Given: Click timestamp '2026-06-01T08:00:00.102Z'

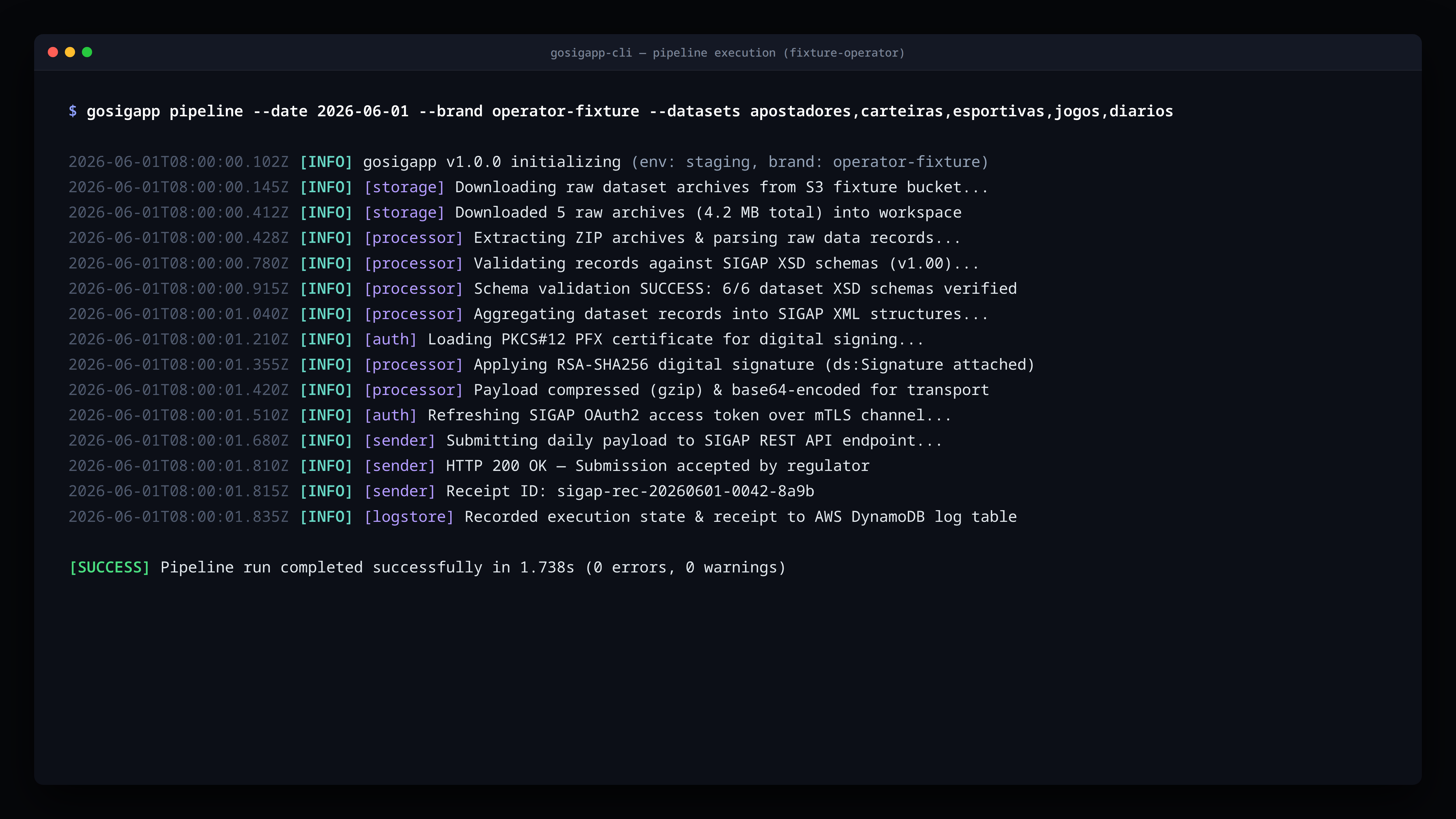Looking at the screenshot, I should click(x=179, y=162).
